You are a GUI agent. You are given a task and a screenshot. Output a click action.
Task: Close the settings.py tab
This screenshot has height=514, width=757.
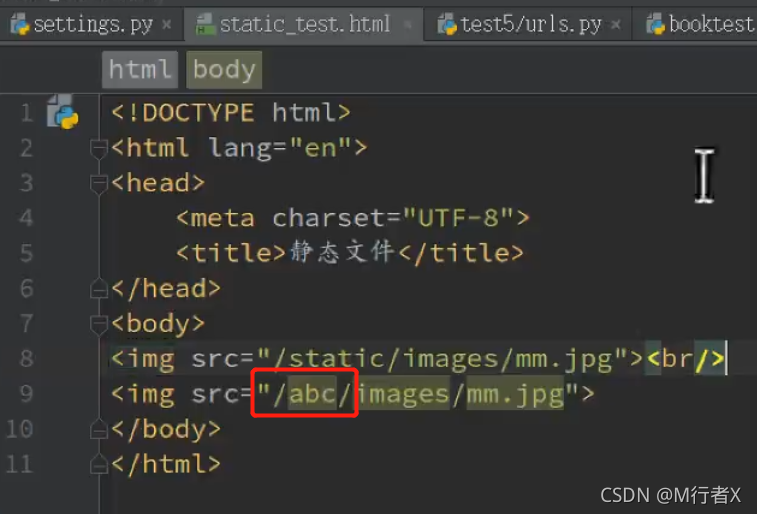[x=167, y=24]
